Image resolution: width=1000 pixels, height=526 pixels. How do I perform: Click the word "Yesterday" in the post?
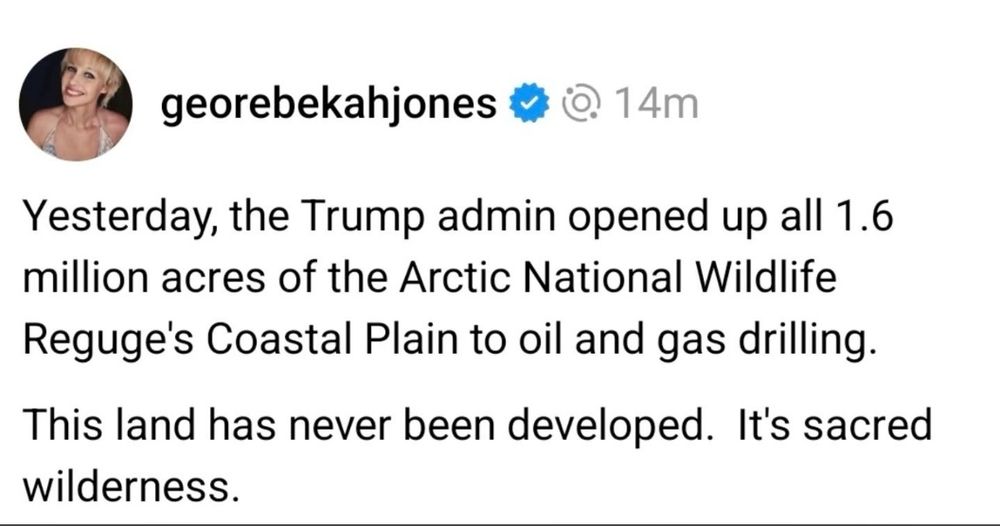pos(115,217)
